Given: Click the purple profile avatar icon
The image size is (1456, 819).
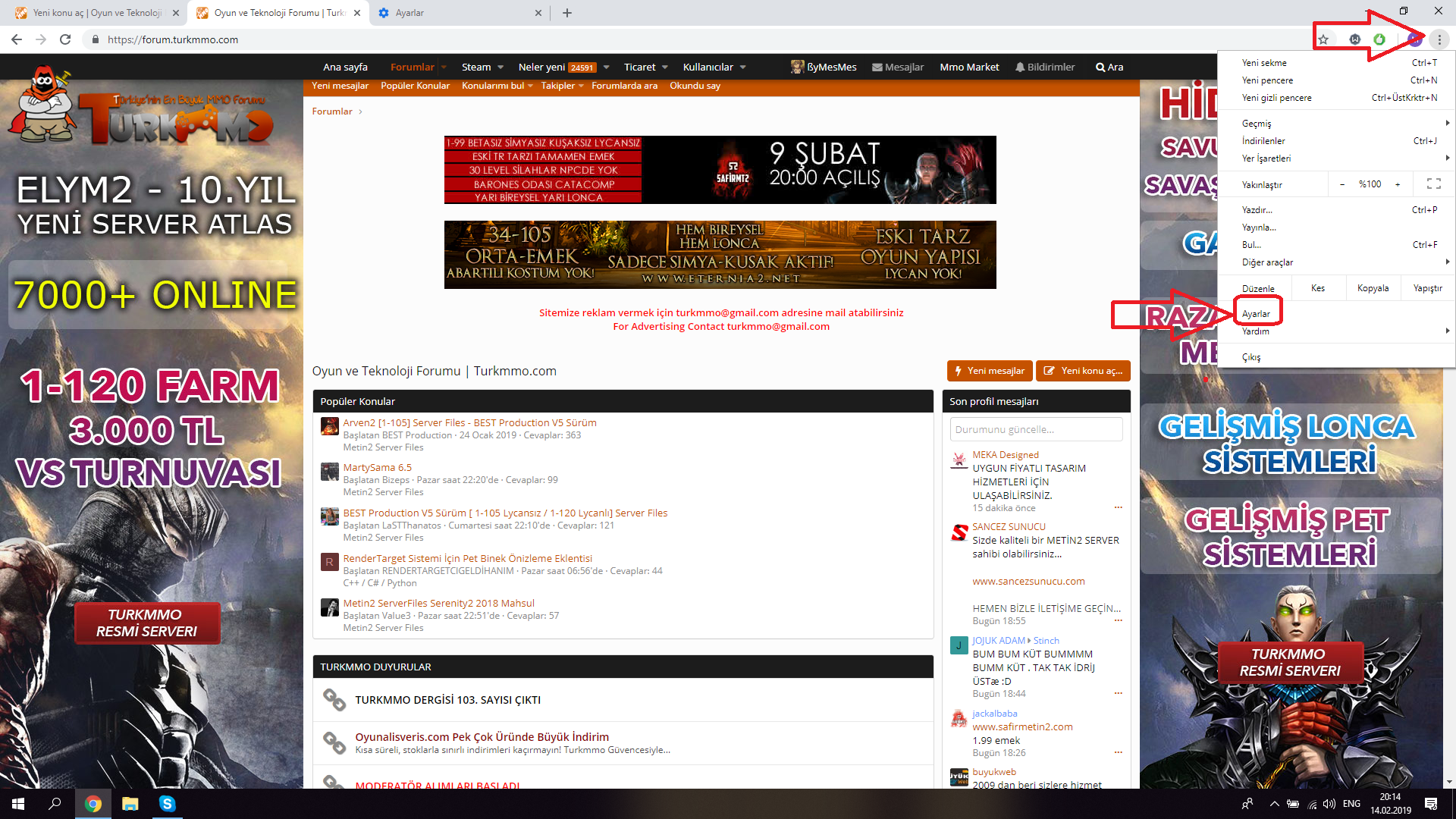Looking at the screenshot, I should coord(1414,39).
